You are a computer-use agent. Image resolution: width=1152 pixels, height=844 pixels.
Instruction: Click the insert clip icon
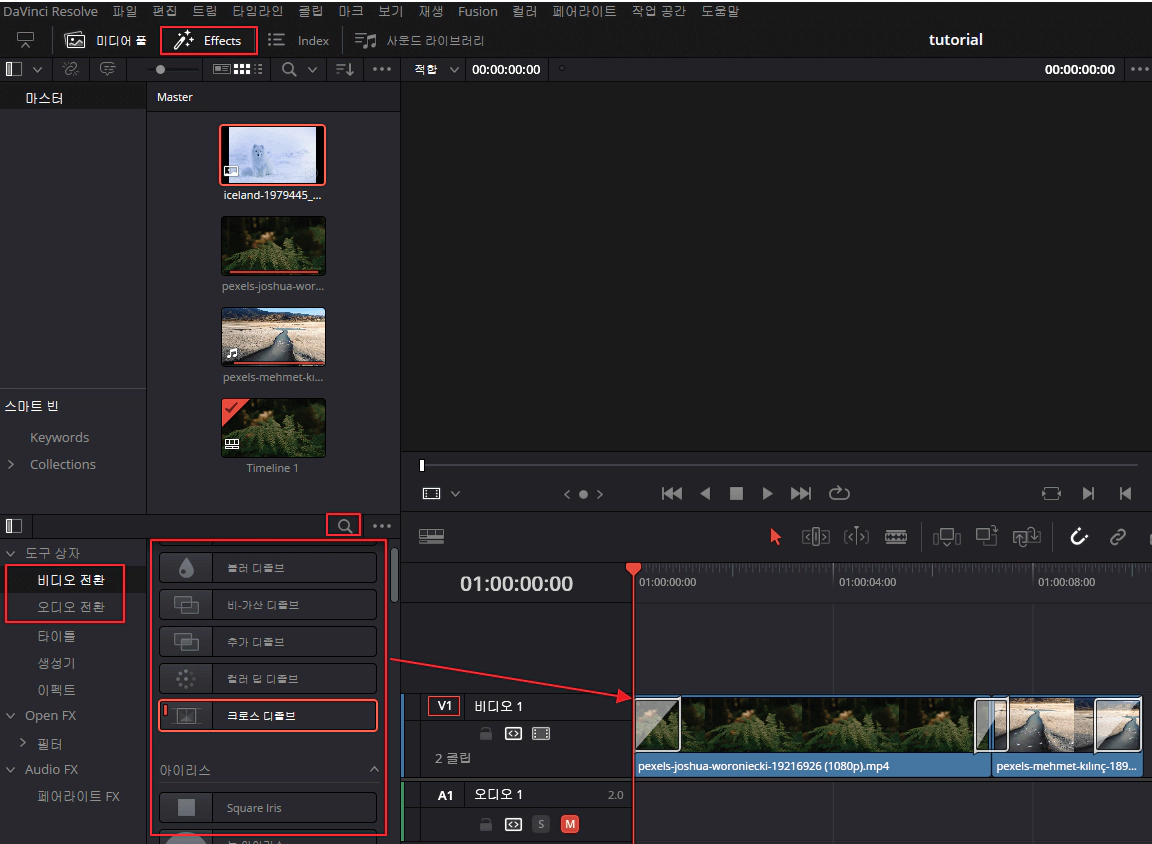click(946, 537)
